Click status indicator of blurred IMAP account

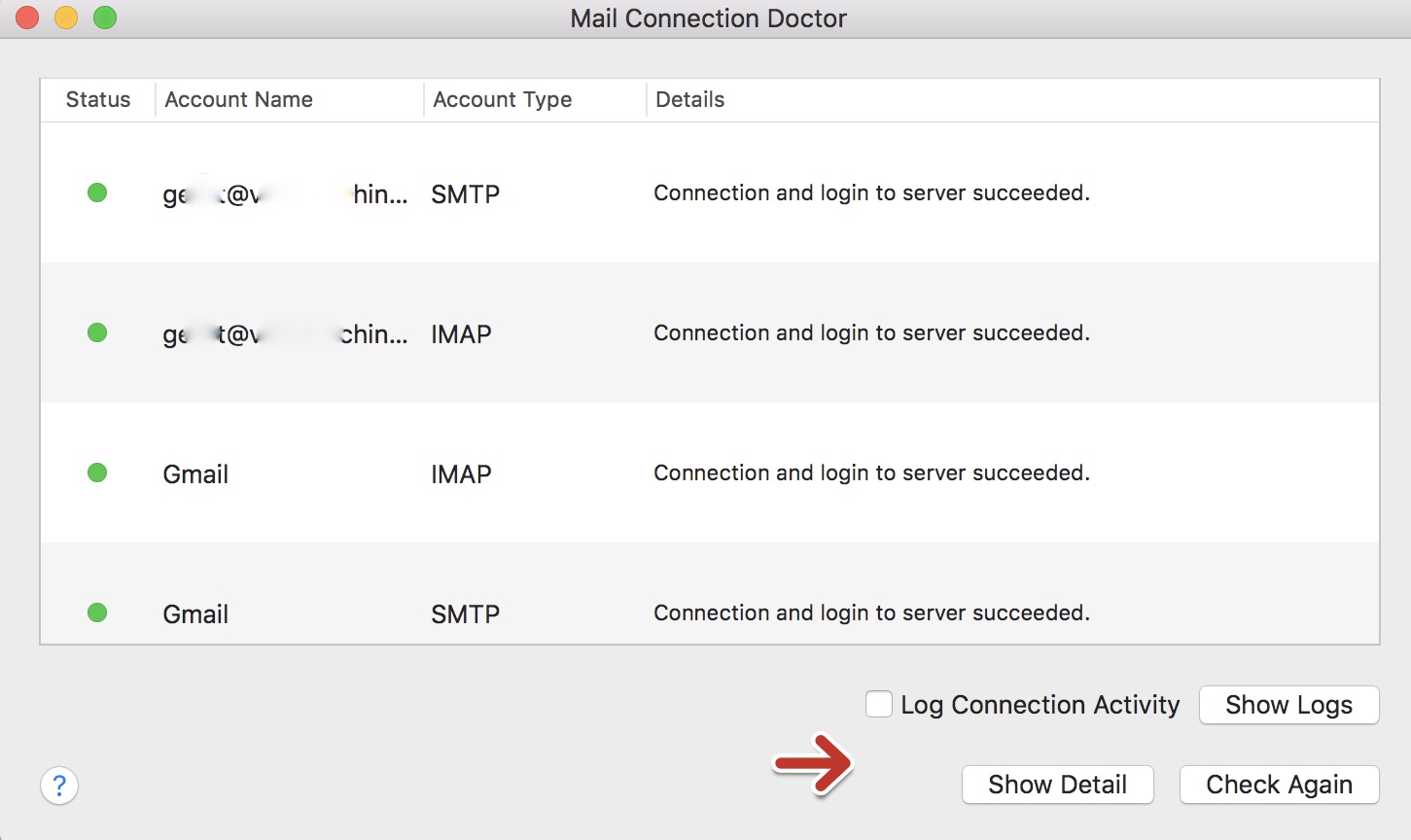coord(97,332)
